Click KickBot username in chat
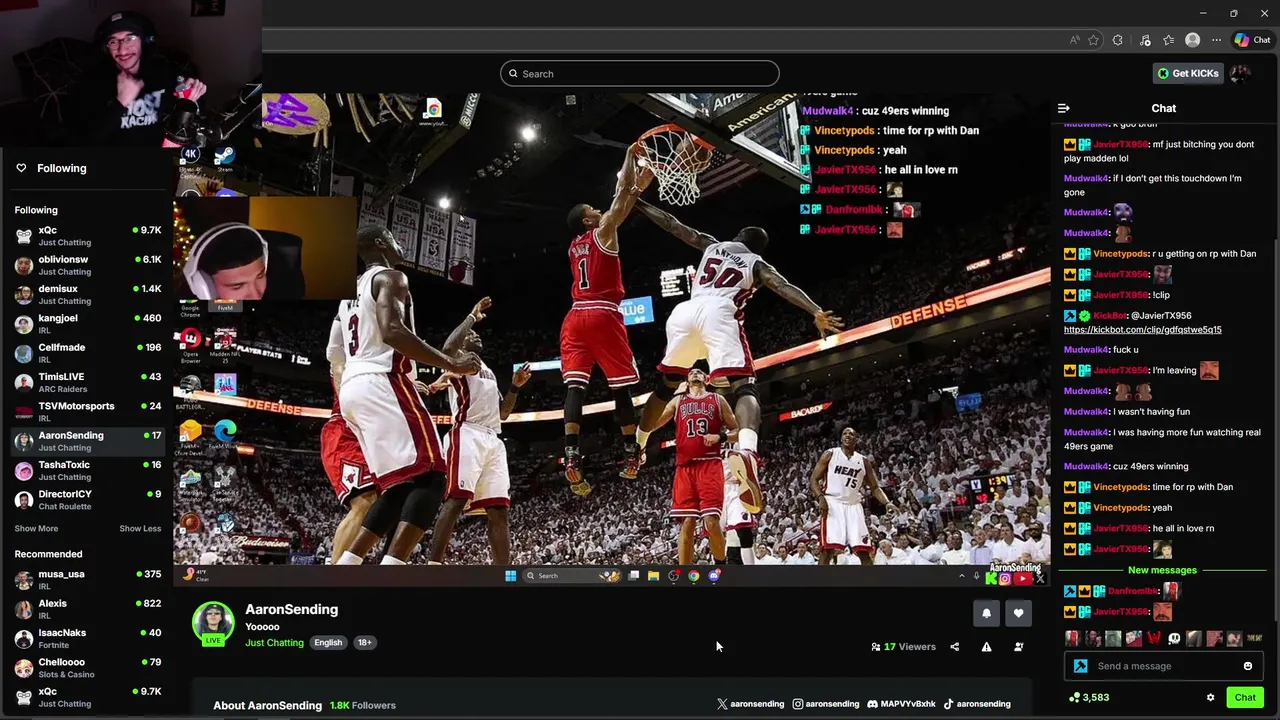 tap(1110, 316)
